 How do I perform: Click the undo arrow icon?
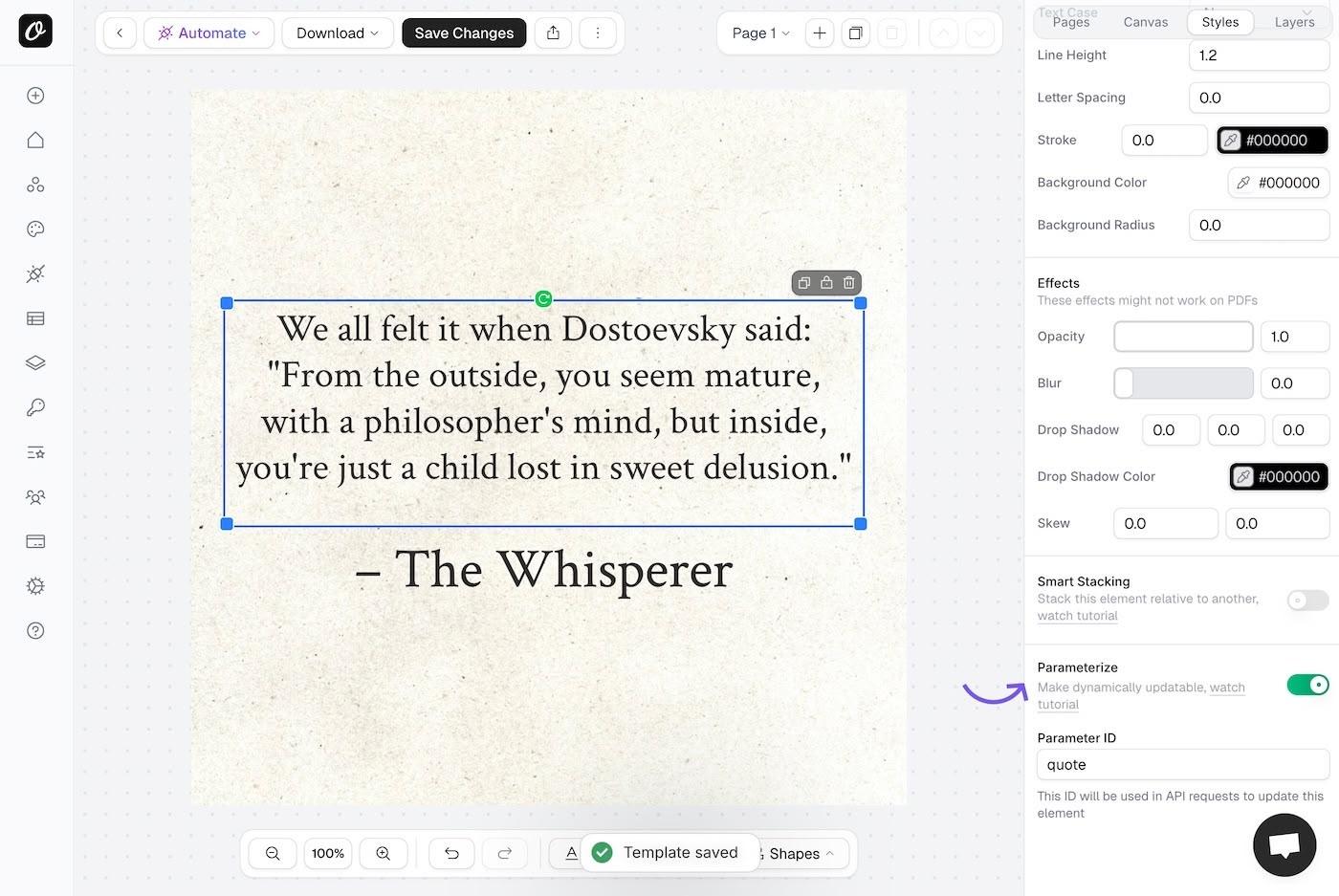coord(452,853)
